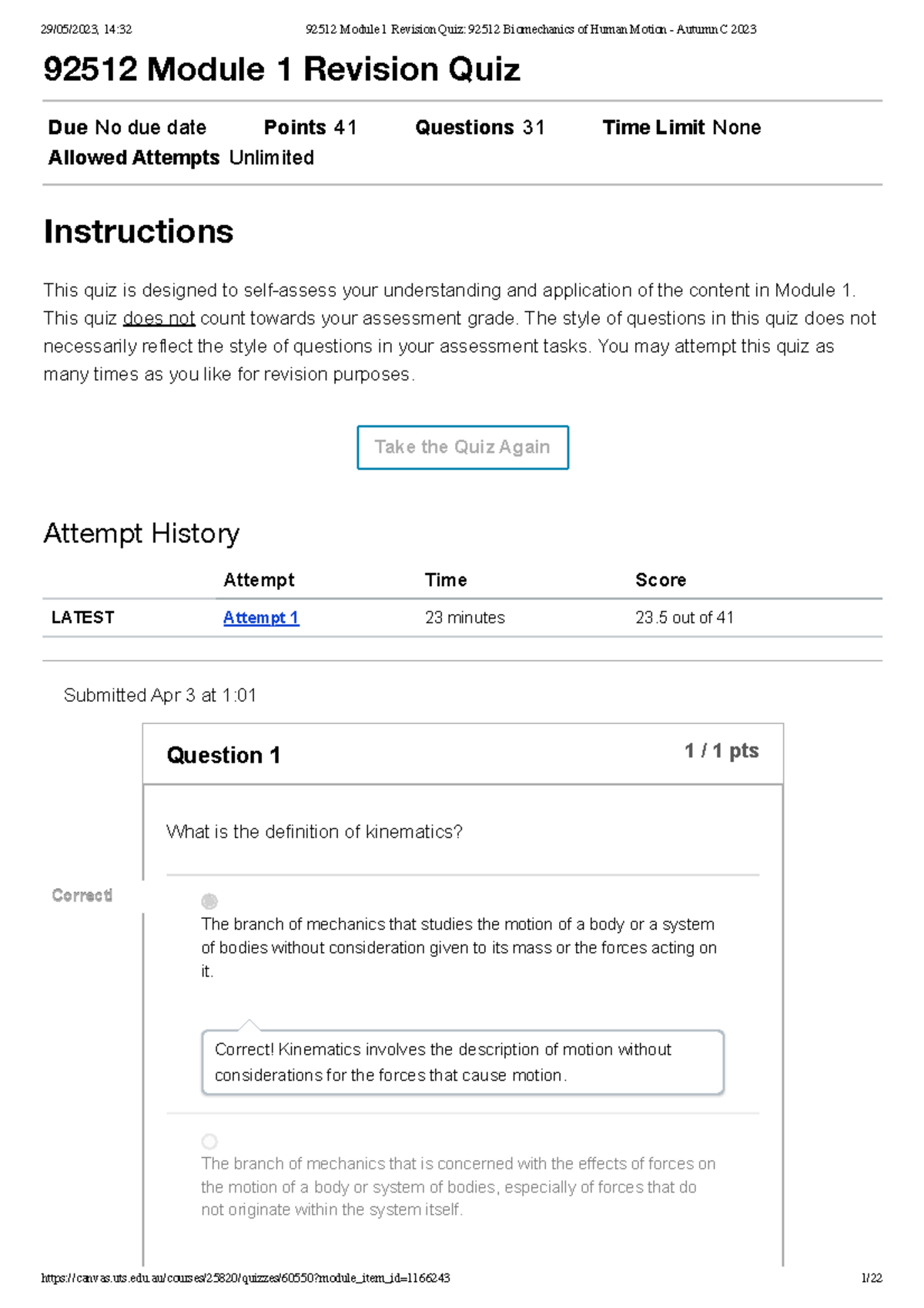Select the first kinematics answer radio button
Viewport: 924px width, 1308px height.
209,901
